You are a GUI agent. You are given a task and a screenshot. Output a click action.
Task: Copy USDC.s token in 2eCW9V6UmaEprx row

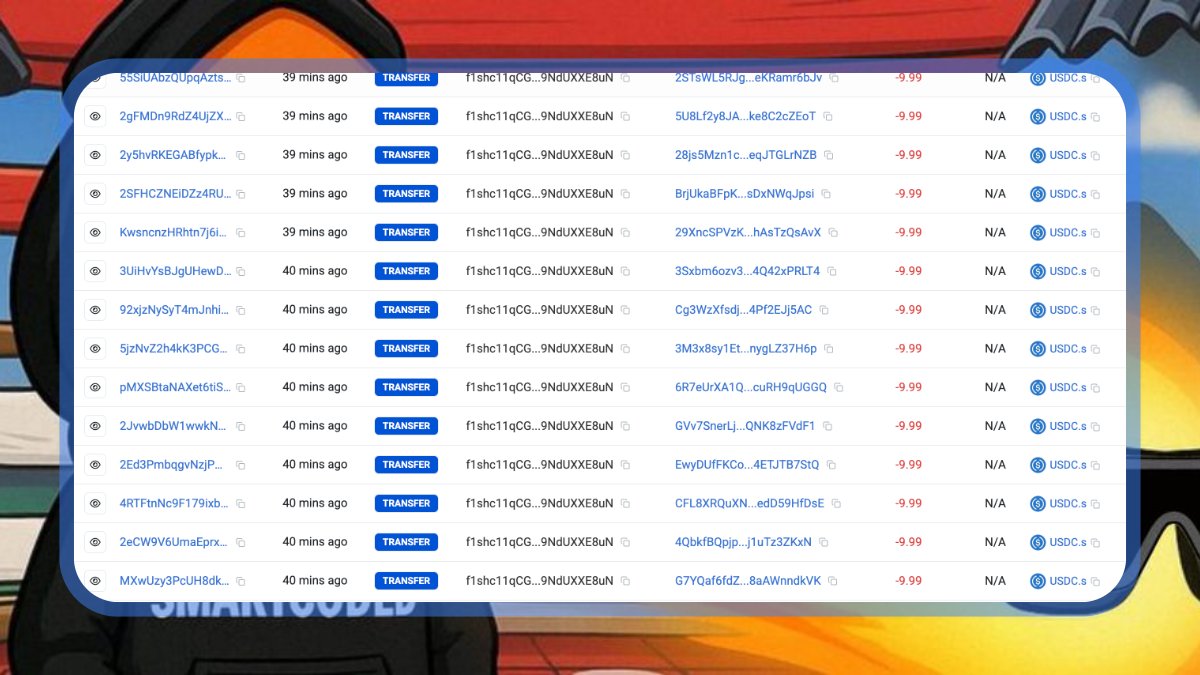pos(1095,543)
